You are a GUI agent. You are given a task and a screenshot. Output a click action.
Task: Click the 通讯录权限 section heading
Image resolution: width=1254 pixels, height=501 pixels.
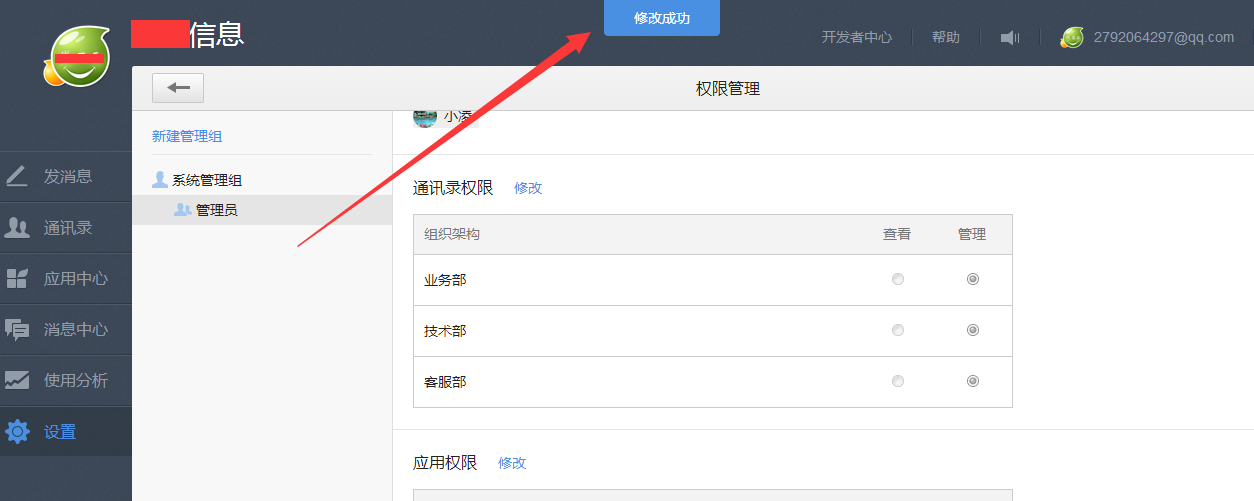(x=453, y=187)
